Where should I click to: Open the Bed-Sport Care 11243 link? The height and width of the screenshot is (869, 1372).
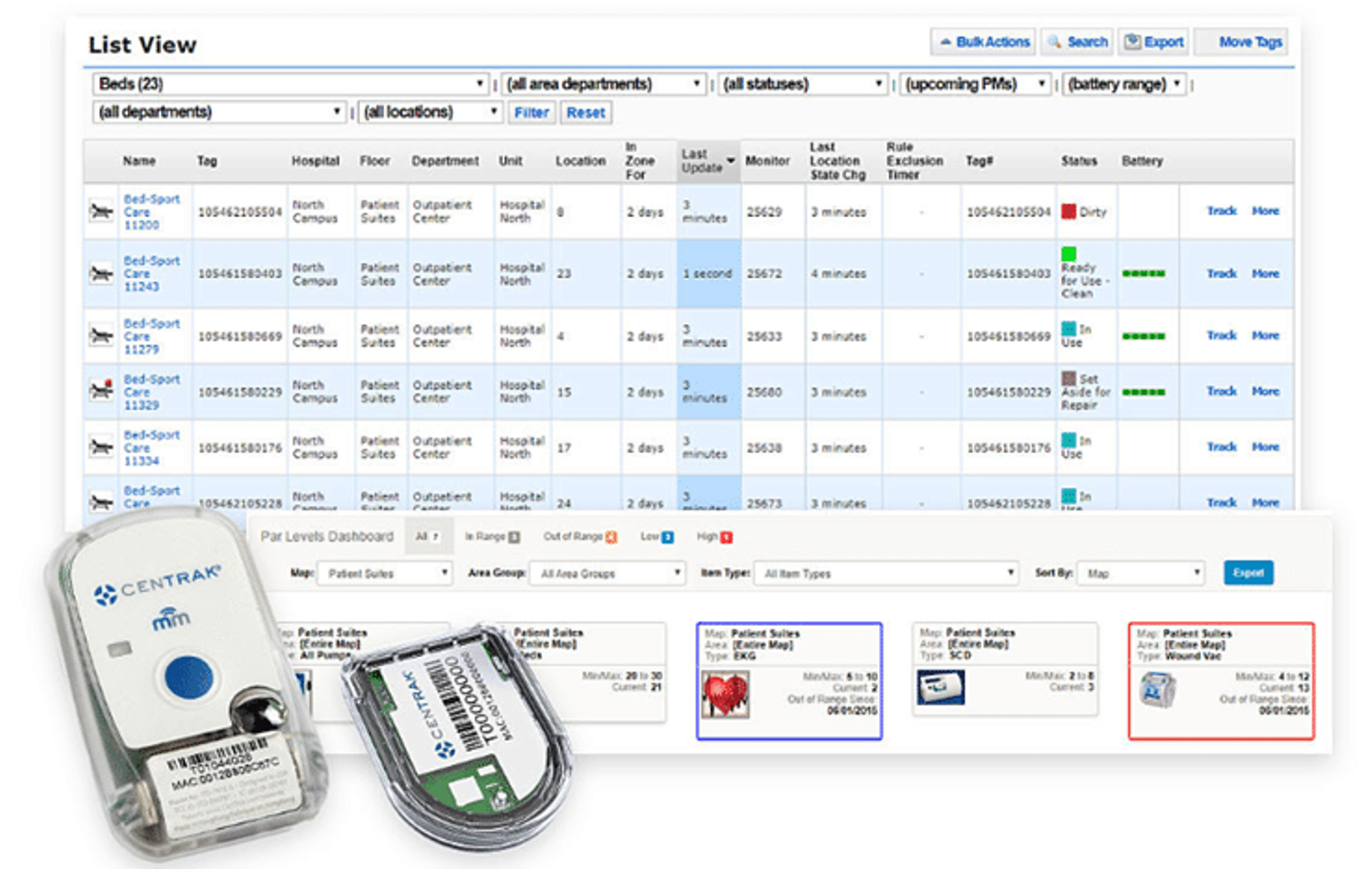pos(151,273)
